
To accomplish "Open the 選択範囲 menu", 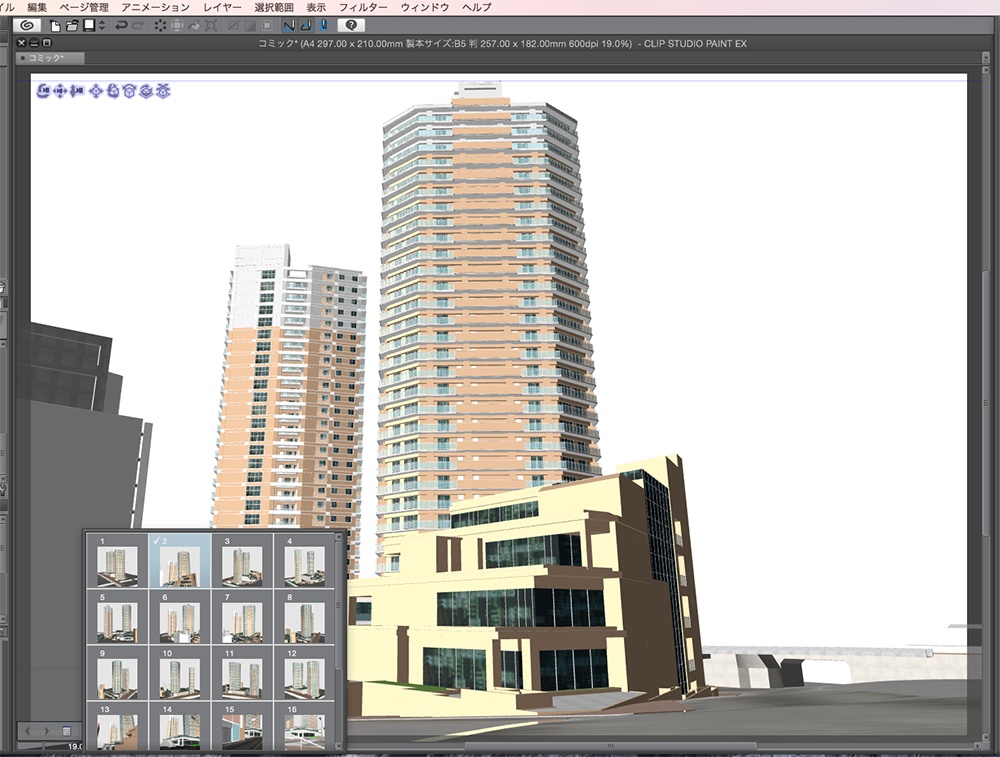I will pos(274,7).
